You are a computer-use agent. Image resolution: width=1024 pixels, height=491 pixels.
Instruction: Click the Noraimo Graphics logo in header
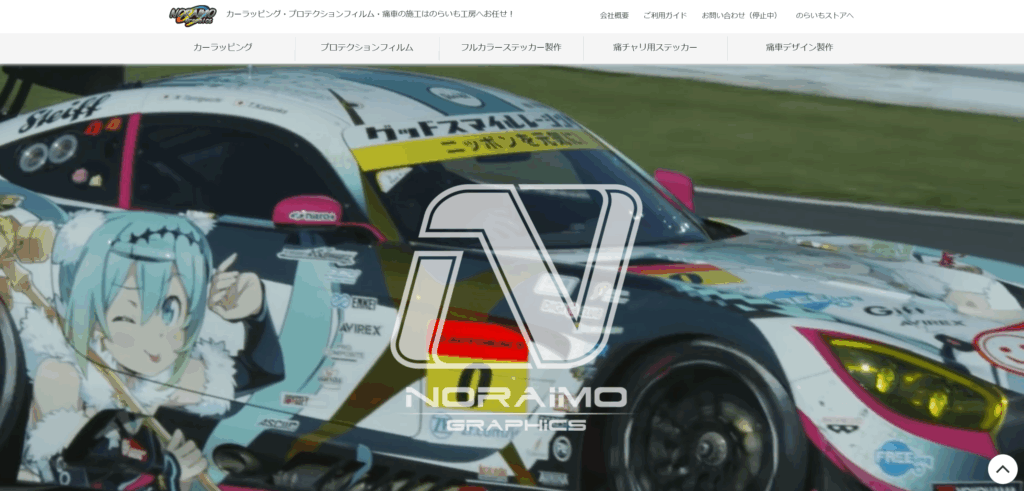193,15
